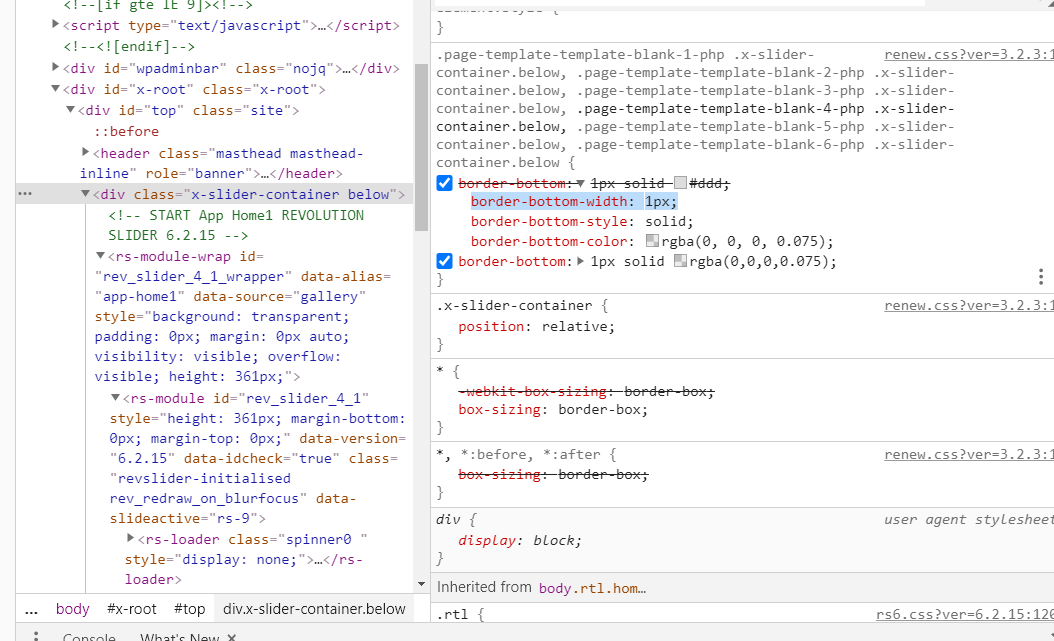Open border-bottom-color rgba swatch picker
Viewport: 1054px width, 641px height.
652,241
